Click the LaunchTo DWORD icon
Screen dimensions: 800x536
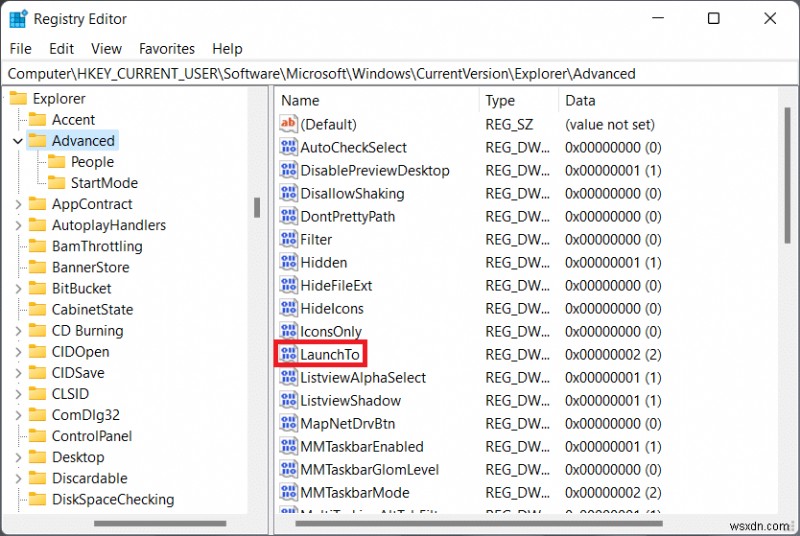coord(288,353)
